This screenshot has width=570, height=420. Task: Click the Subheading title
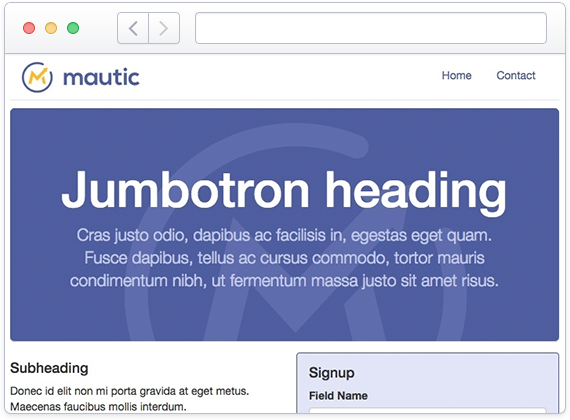49,368
